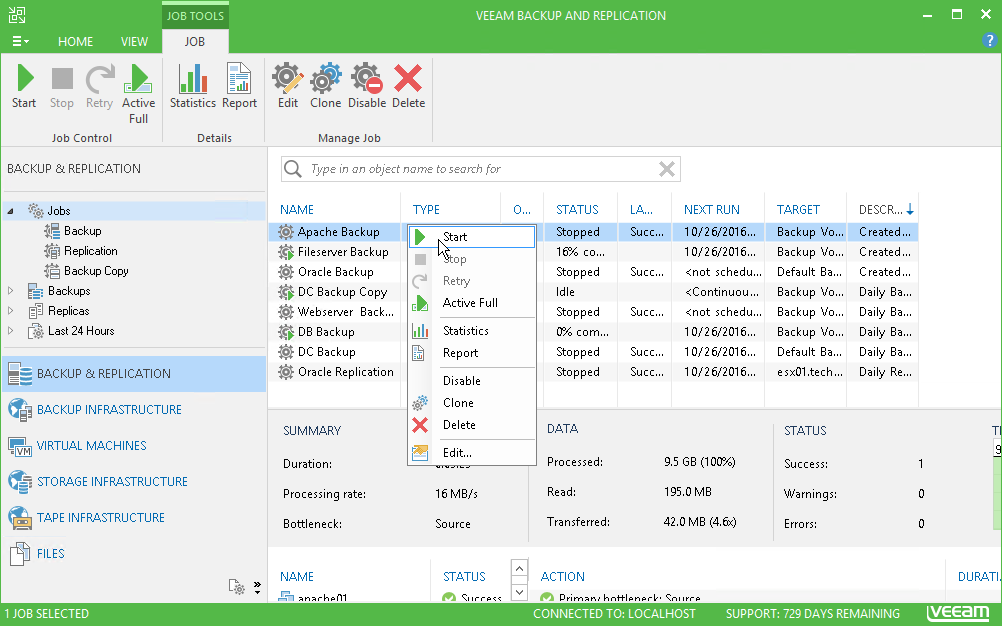Open the BACKUP INFRASTRUCTURE view

pos(108,410)
